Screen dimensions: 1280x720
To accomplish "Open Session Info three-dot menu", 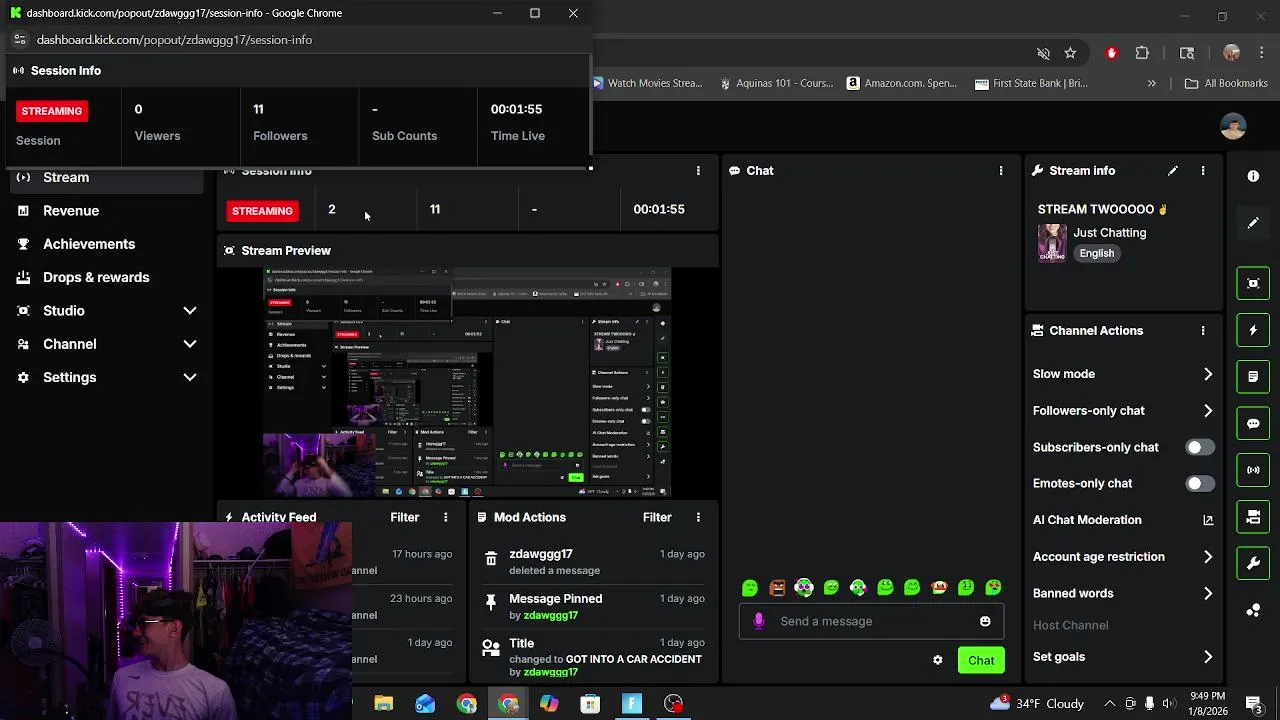I will click(698, 171).
